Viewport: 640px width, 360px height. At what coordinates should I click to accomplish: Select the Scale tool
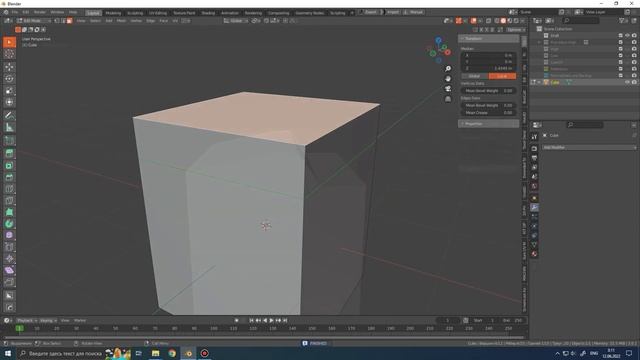[9, 91]
